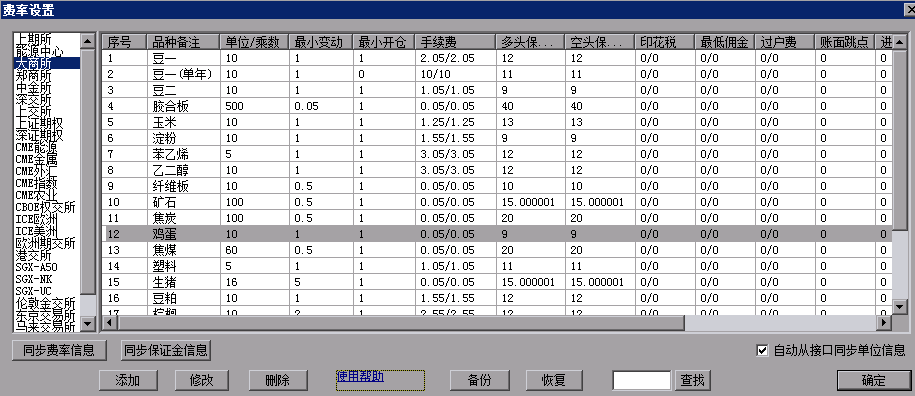Screen dimensions: 915x396
Task: Click the 同步费率信息 button
Action: [59, 351]
